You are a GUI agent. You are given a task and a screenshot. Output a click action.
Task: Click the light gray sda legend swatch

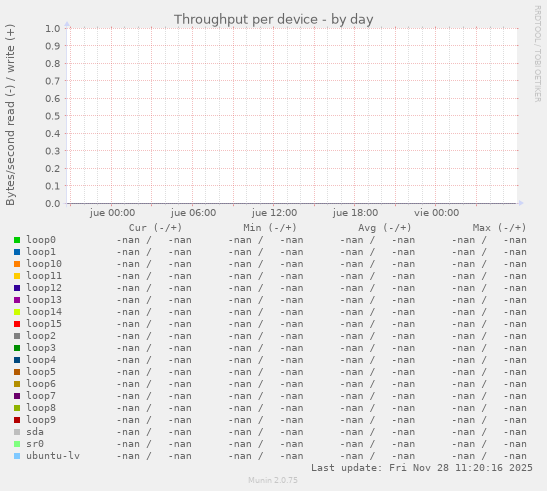[17, 432]
